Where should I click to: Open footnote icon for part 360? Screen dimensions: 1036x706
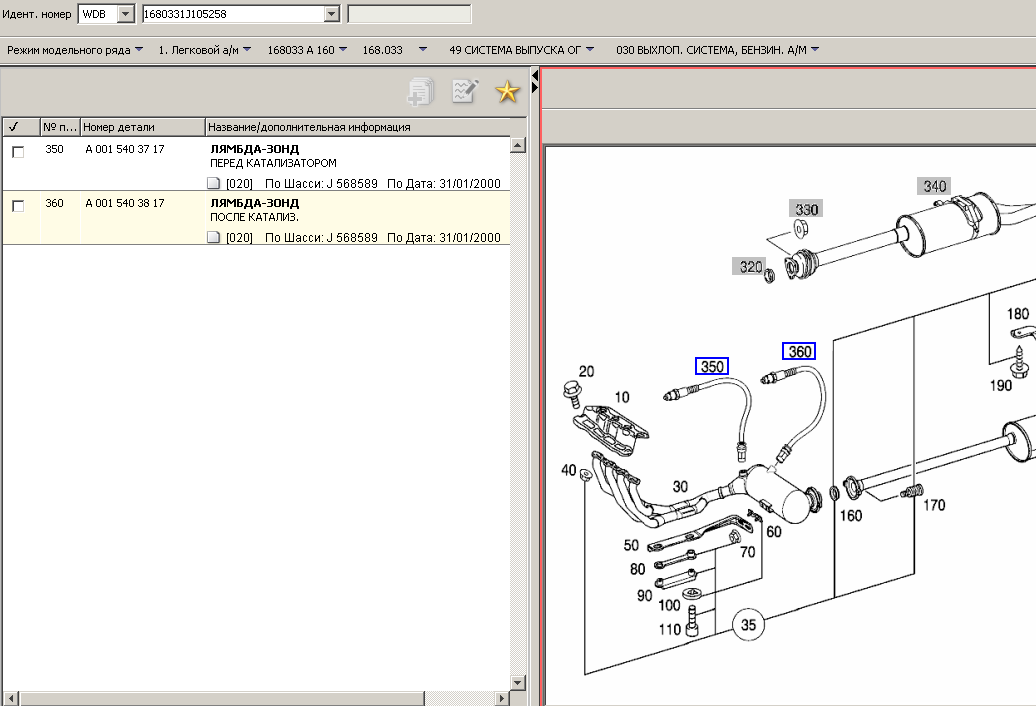point(213,238)
